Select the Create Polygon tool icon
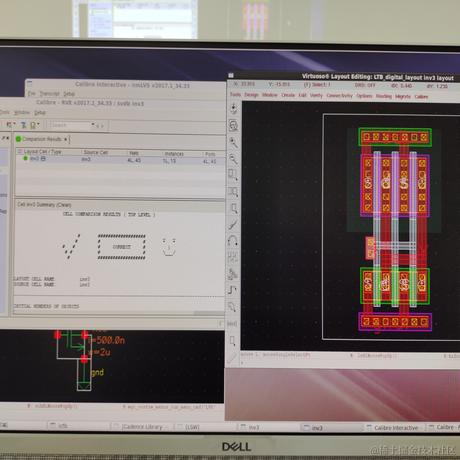This screenshot has width=460, height=460. click(x=233, y=307)
